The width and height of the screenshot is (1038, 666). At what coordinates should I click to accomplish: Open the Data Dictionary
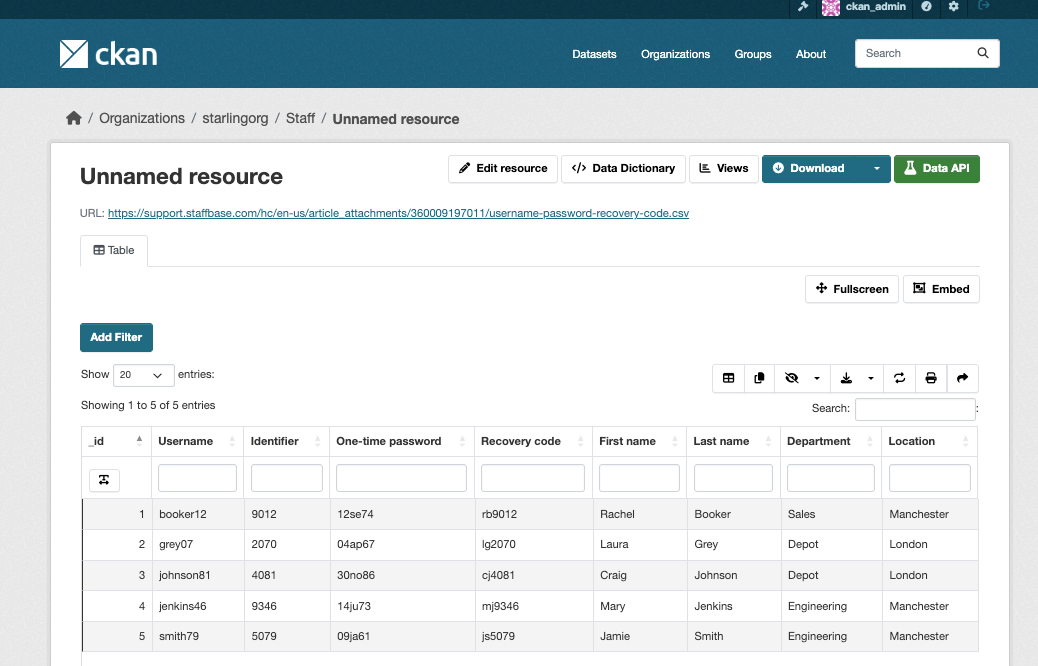pos(623,169)
